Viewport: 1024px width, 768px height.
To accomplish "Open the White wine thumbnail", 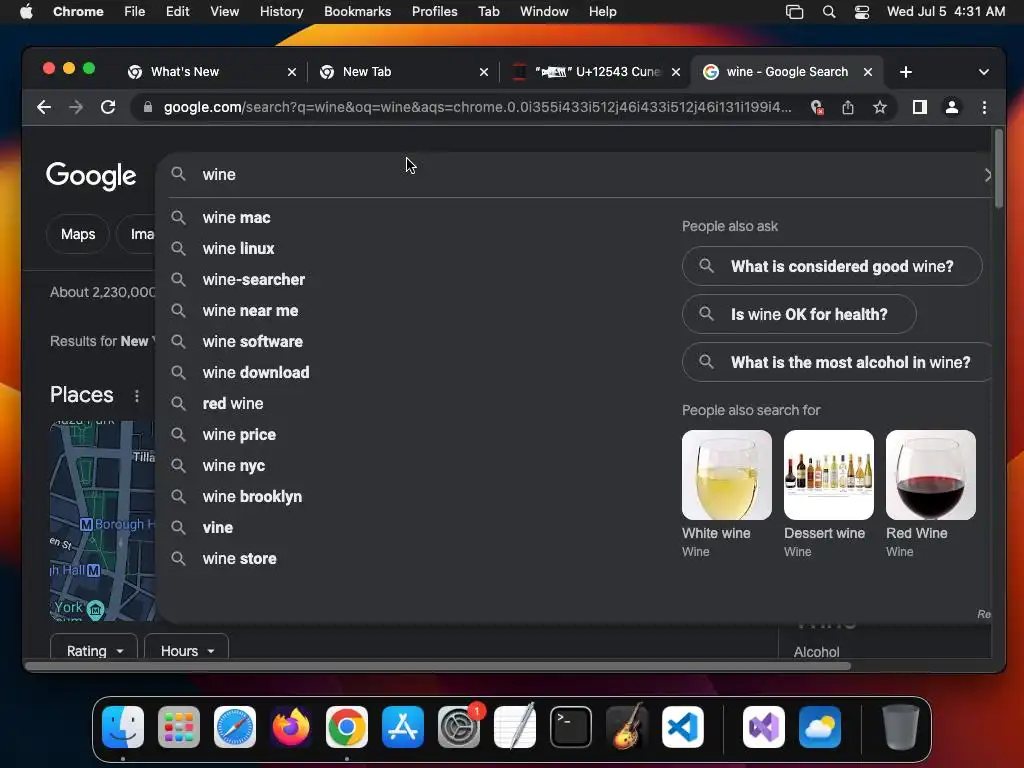I will (x=726, y=475).
